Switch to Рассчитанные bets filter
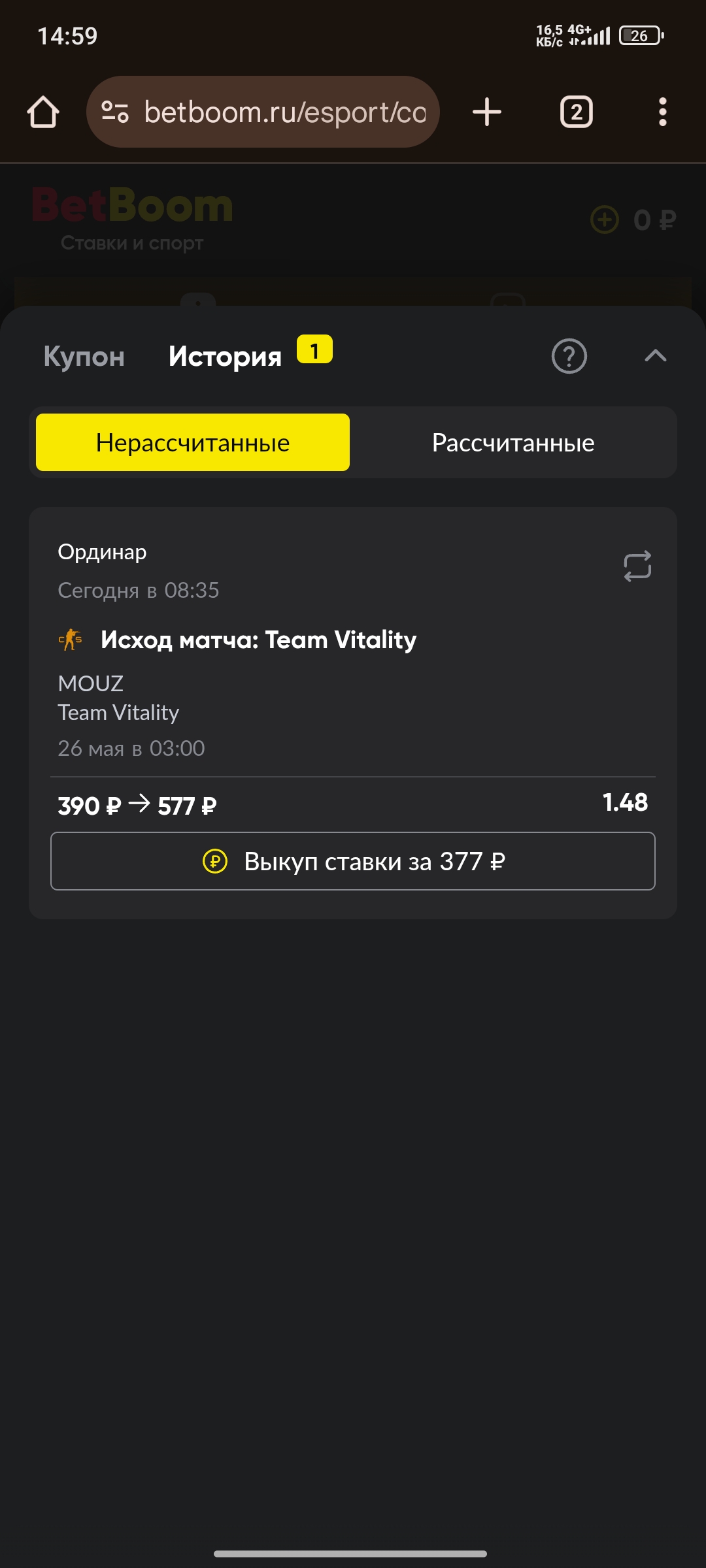 click(x=513, y=442)
